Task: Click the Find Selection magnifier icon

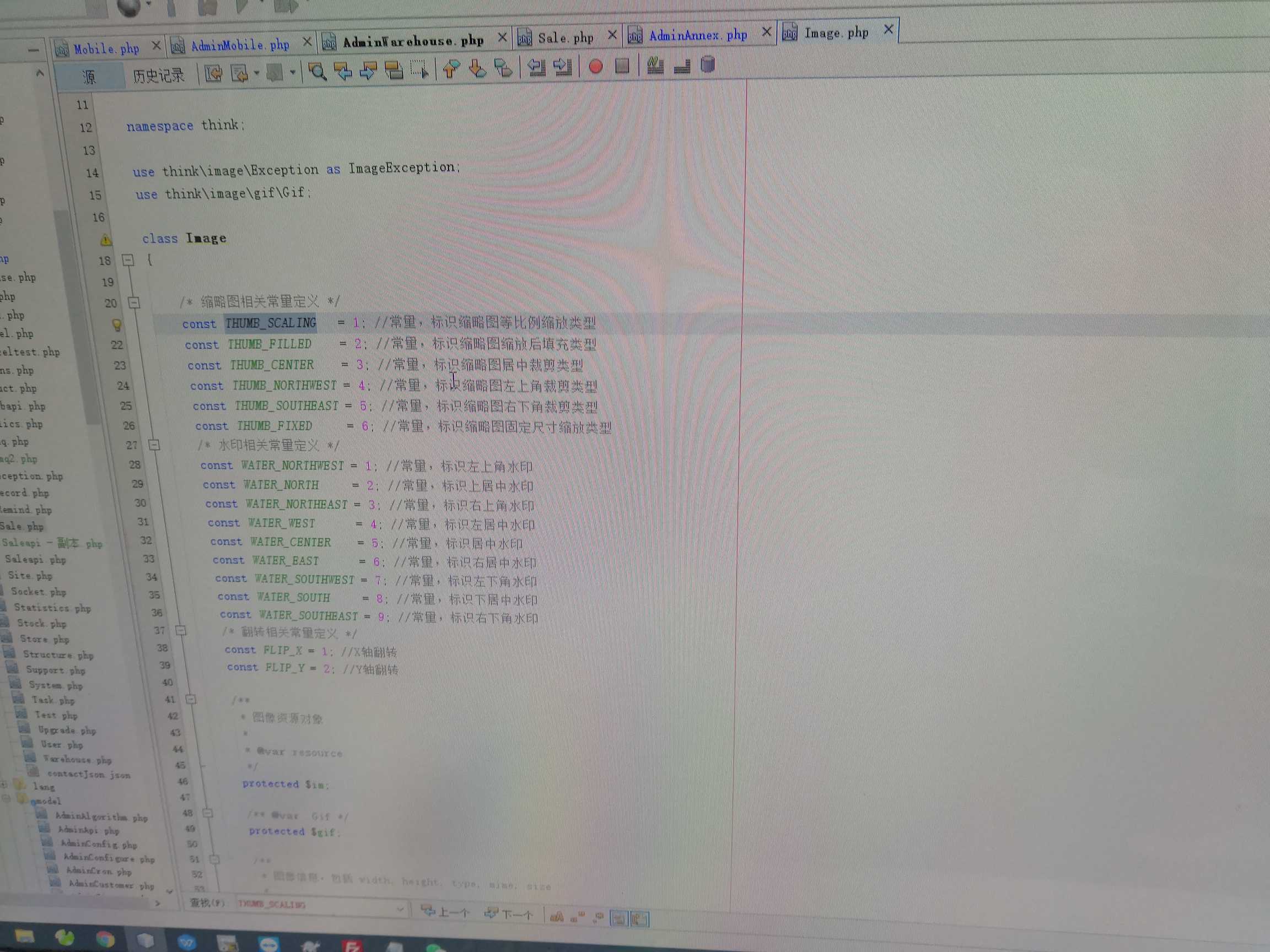Action: 317,72
